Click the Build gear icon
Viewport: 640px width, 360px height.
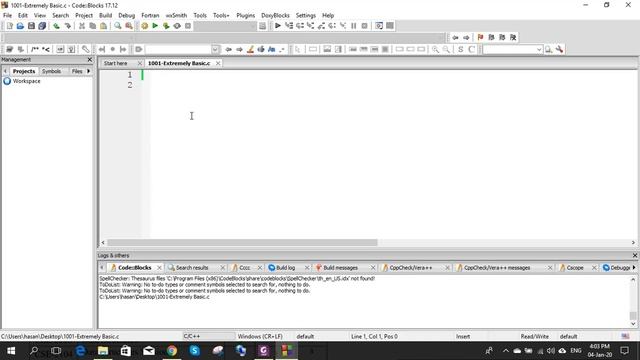pyautogui.click(x=144, y=26)
